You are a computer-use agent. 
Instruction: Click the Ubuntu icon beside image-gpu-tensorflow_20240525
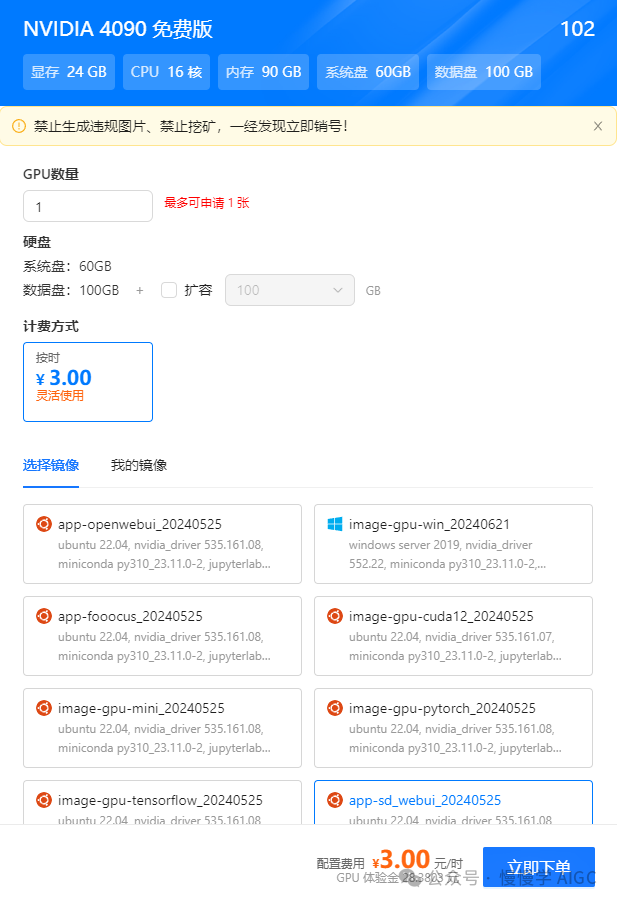pyautogui.click(x=44, y=800)
